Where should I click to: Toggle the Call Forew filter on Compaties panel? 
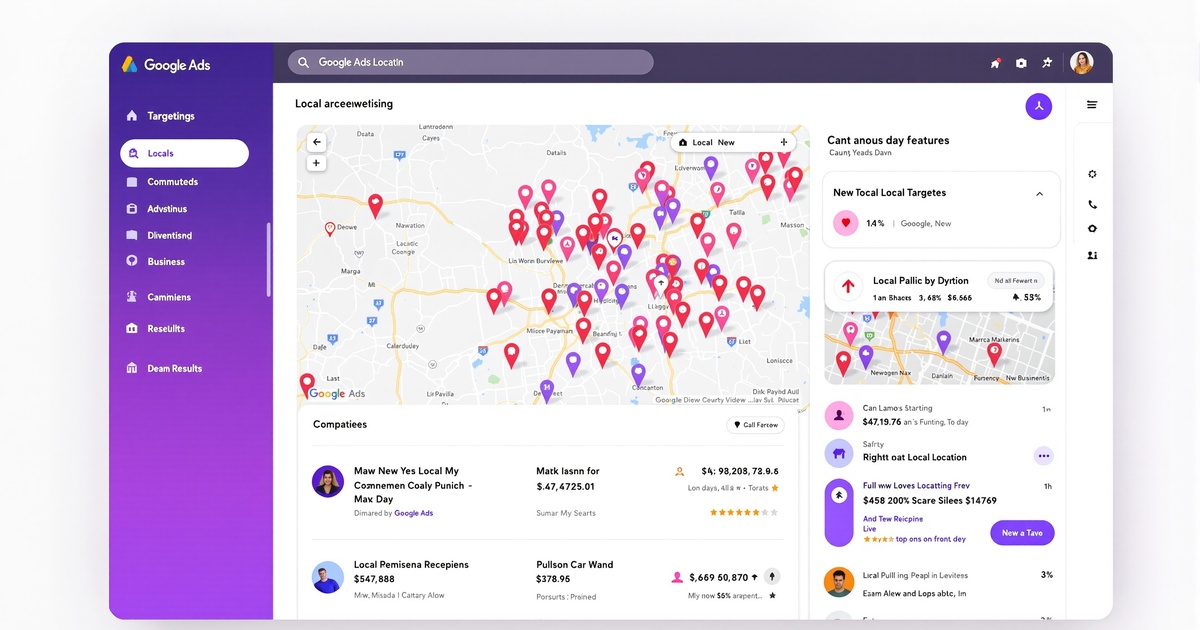[755, 424]
